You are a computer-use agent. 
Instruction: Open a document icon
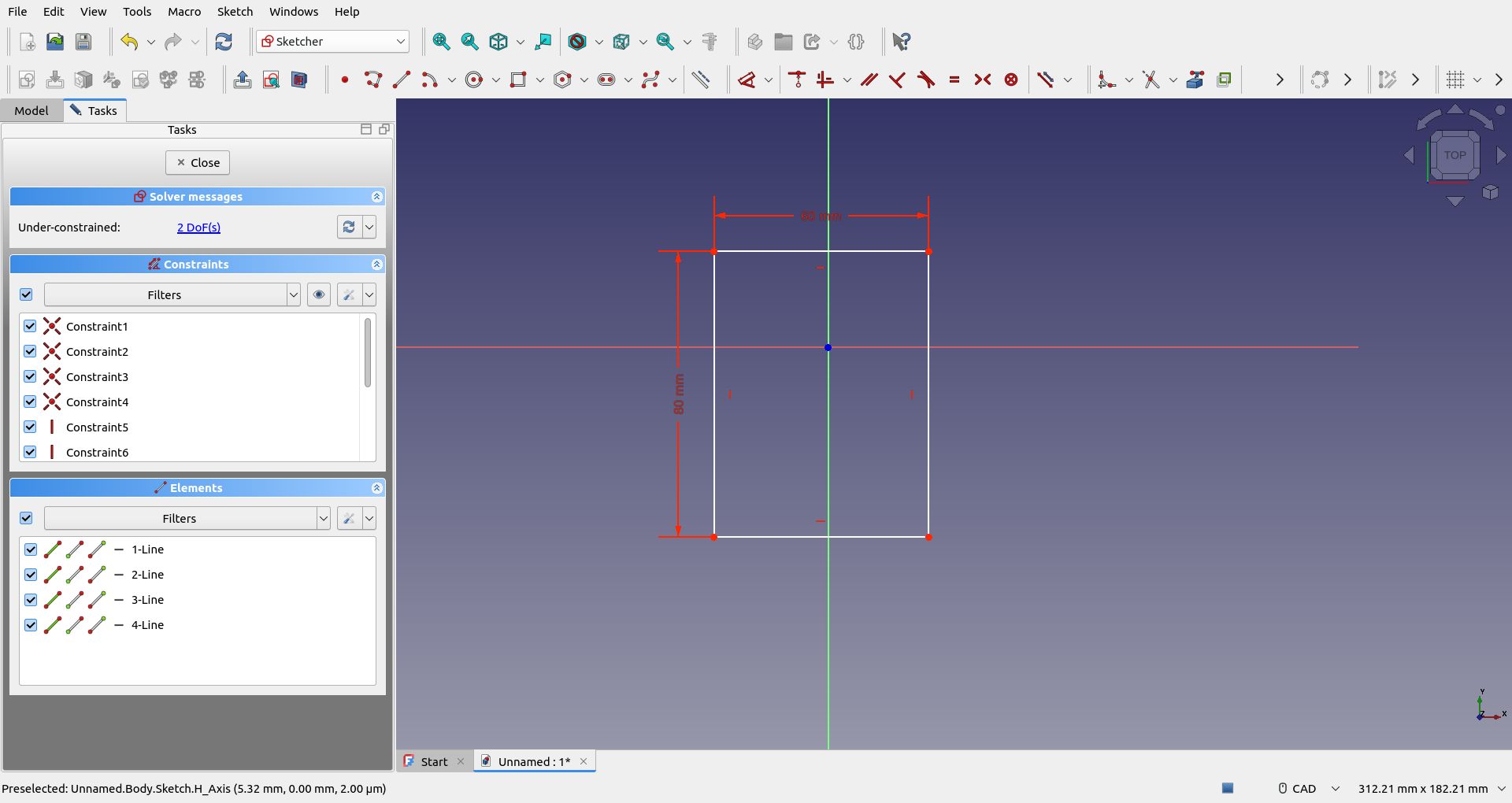pyautogui.click(x=55, y=42)
